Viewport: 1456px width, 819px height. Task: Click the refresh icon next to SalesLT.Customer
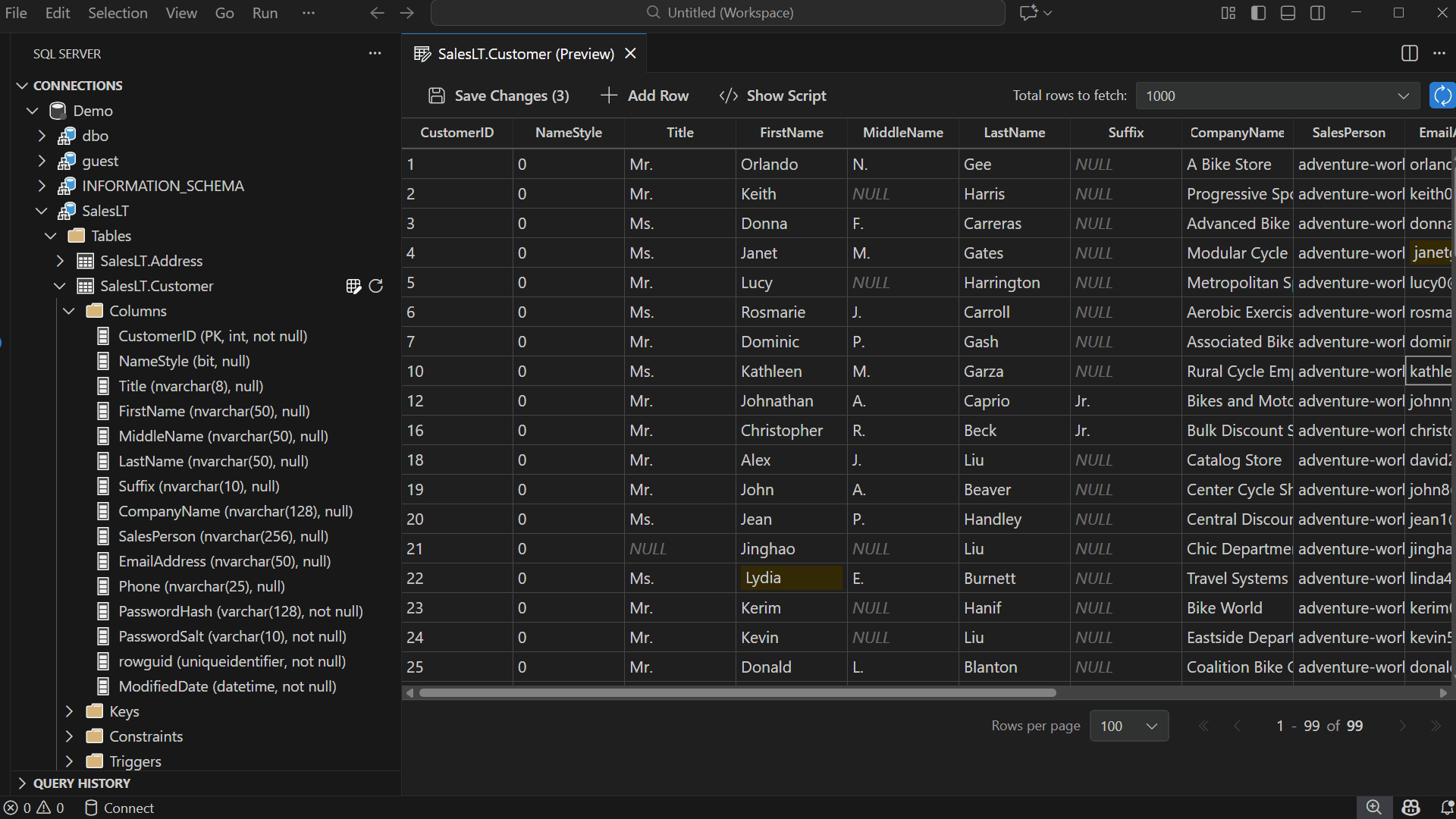coord(375,286)
